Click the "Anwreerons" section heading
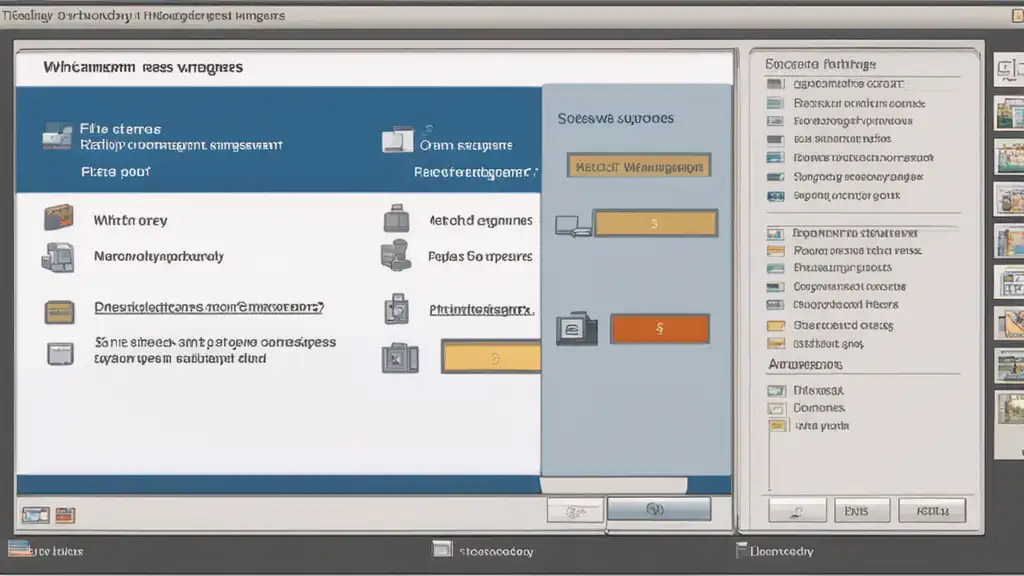This screenshot has width=1024, height=576. (805, 364)
